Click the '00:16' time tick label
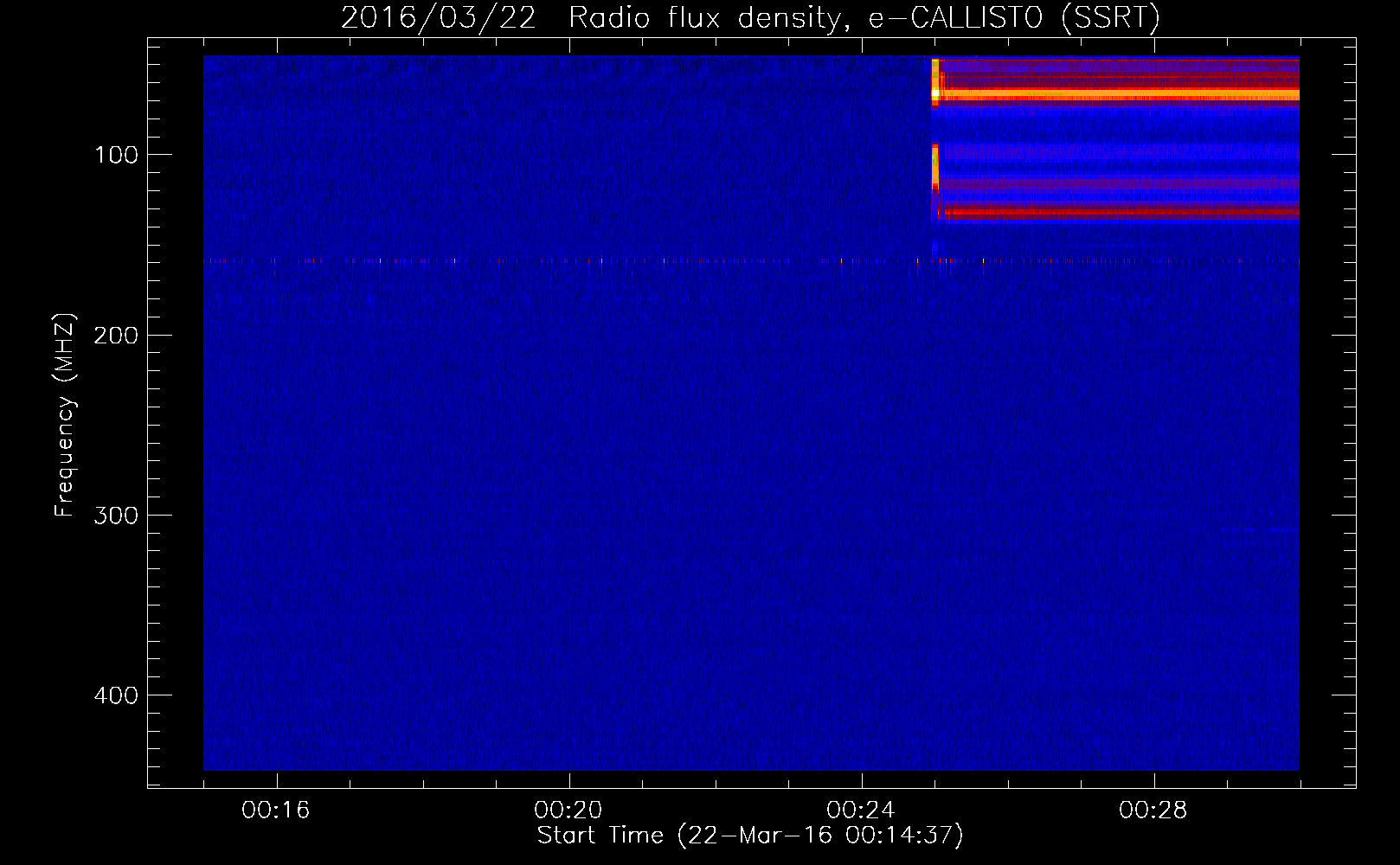The height and width of the screenshot is (865, 1400). coord(276,810)
